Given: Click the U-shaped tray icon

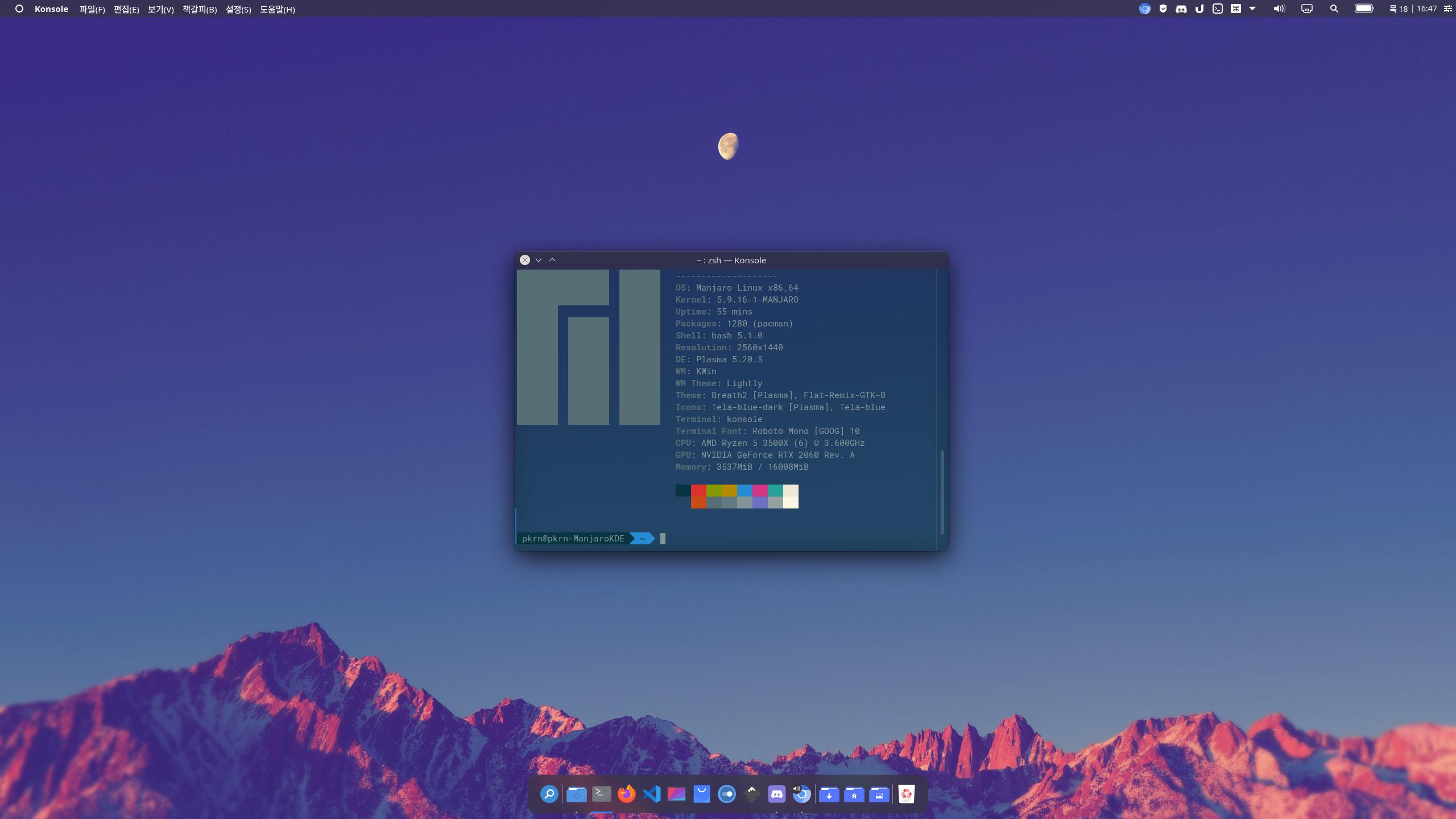Looking at the screenshot, I should [1199, 9].
